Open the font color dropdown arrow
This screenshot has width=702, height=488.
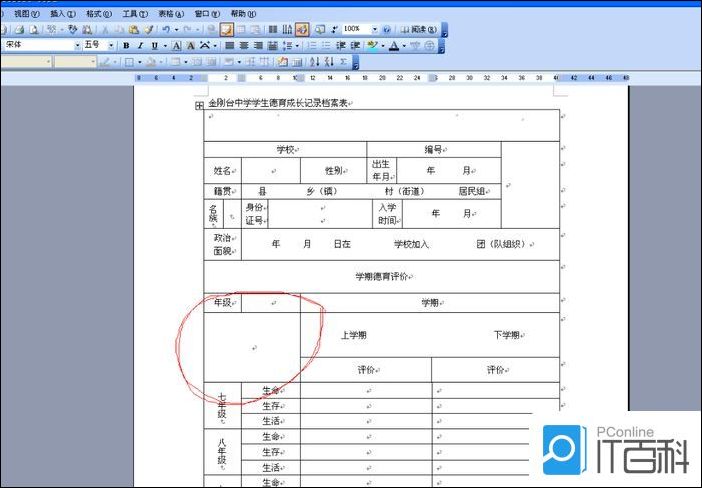(404, 45)
